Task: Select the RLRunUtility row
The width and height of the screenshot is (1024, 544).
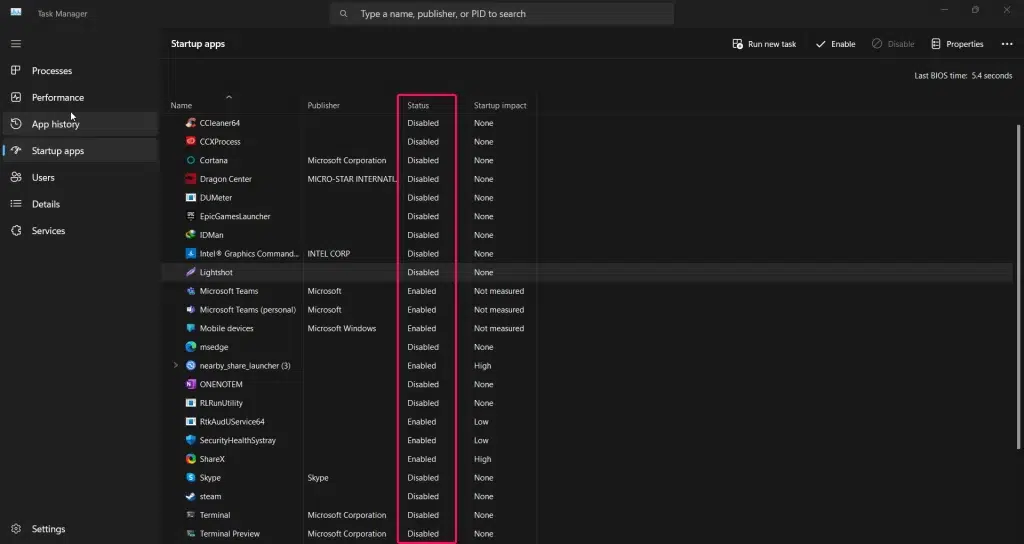Action: (x=587, y=403)
